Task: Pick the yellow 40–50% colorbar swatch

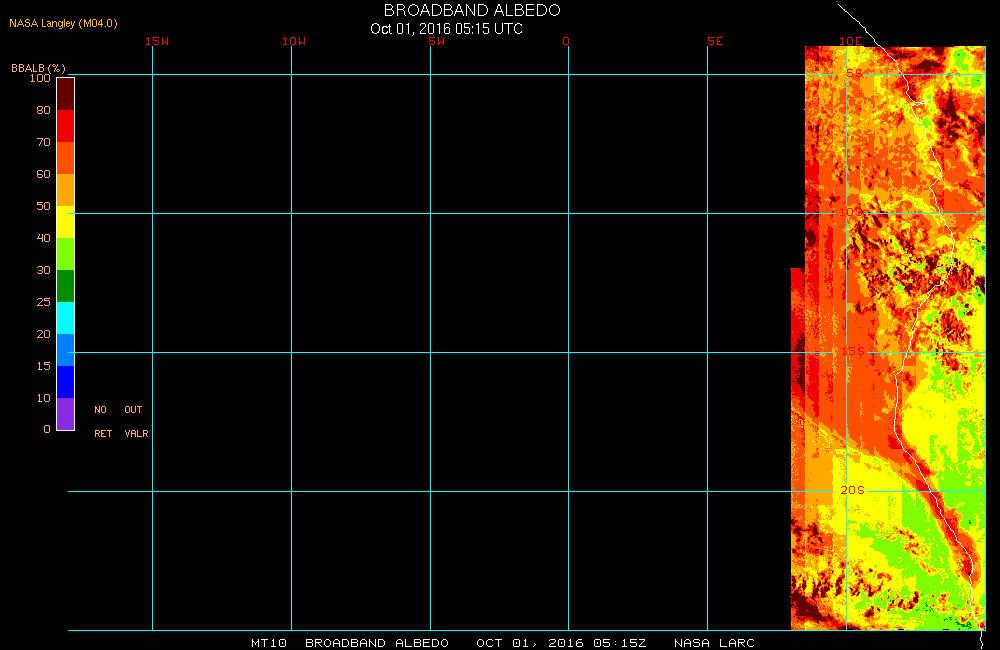Action: pyautogui.click(x=65, y=221)
